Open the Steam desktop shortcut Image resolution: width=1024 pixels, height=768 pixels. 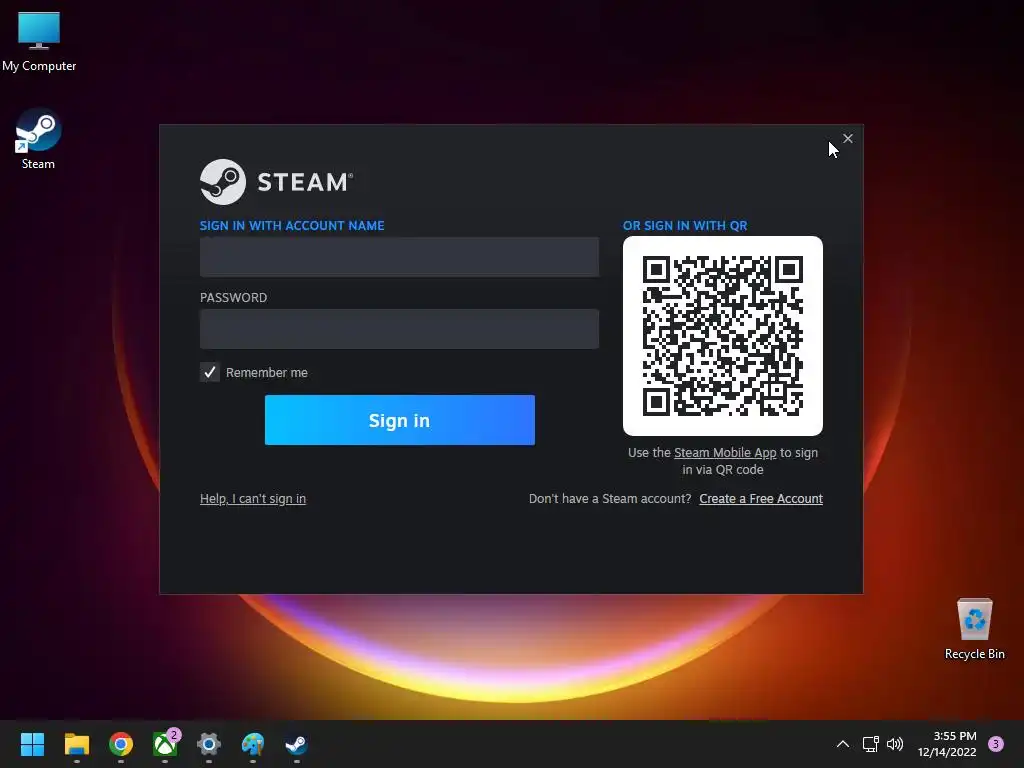[x=39, y=138]
